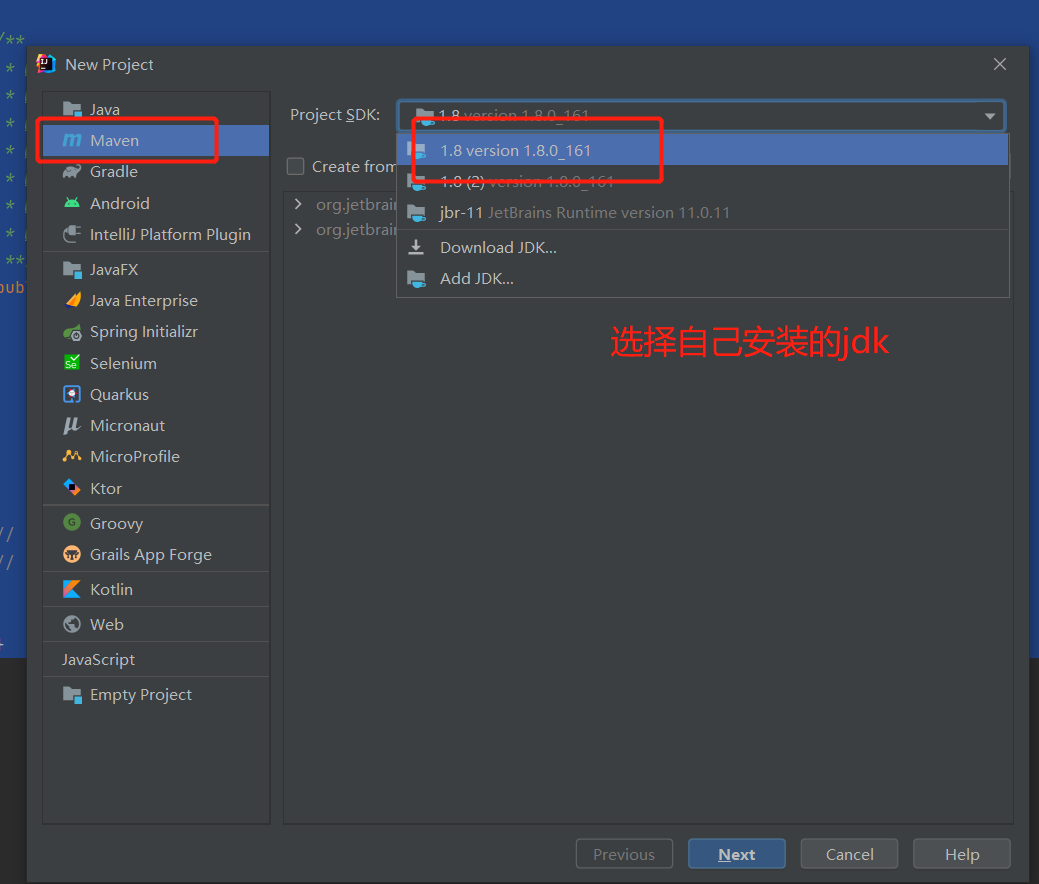Select Java project type label
This screenshot has width=1039, height=884.
[x=105, y=109]
